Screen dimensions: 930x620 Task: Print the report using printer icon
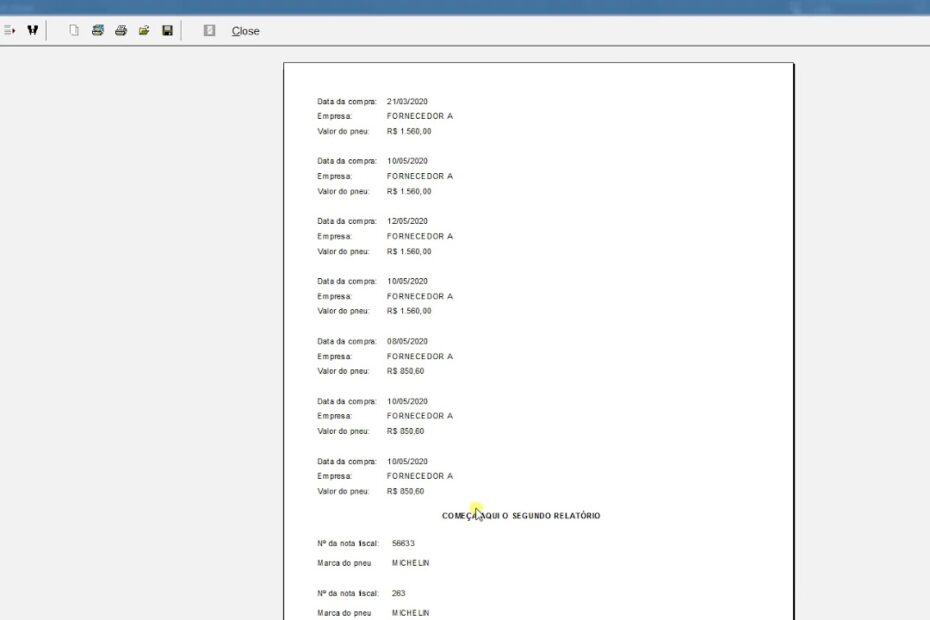(121, 31)
